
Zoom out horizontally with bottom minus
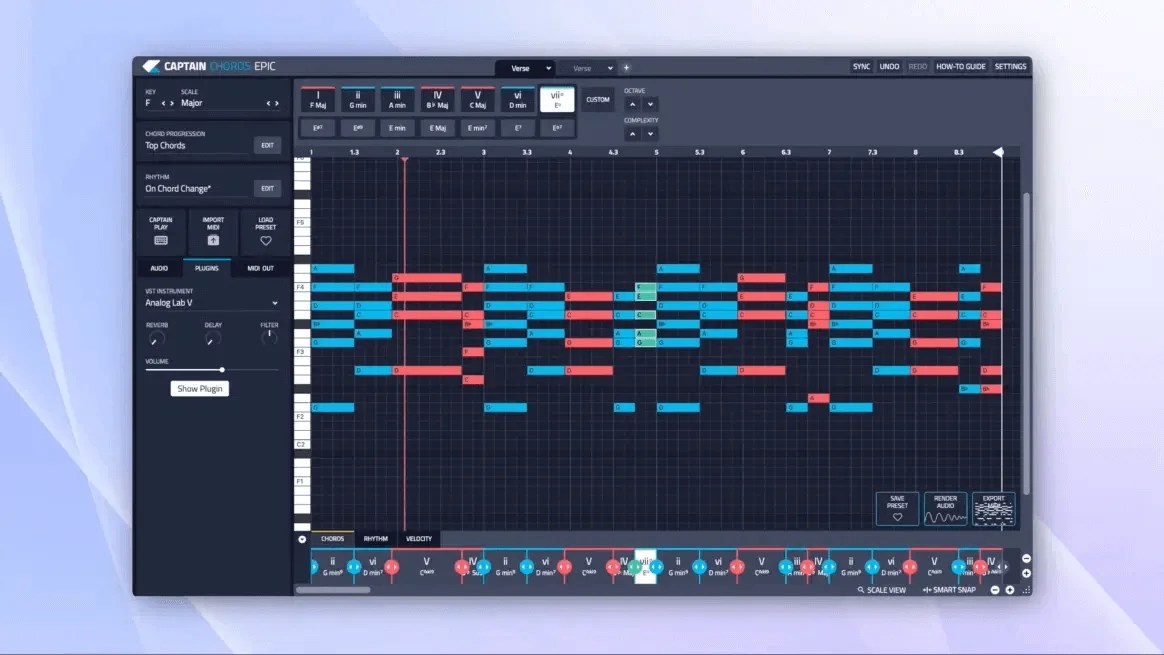click(x=995, y=590)
